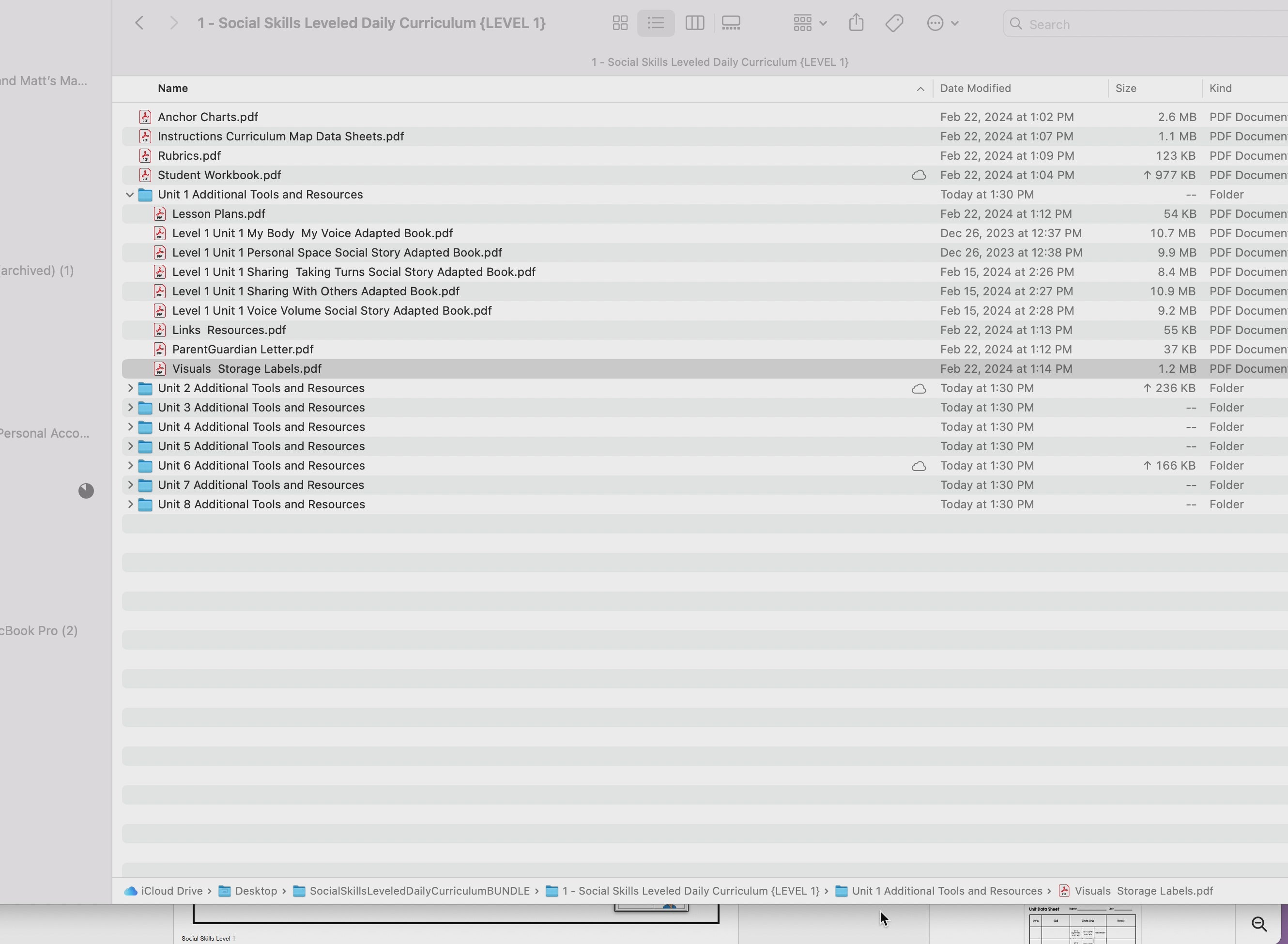Select Lesson Plans.pdf file

click(x=218, y=214)
